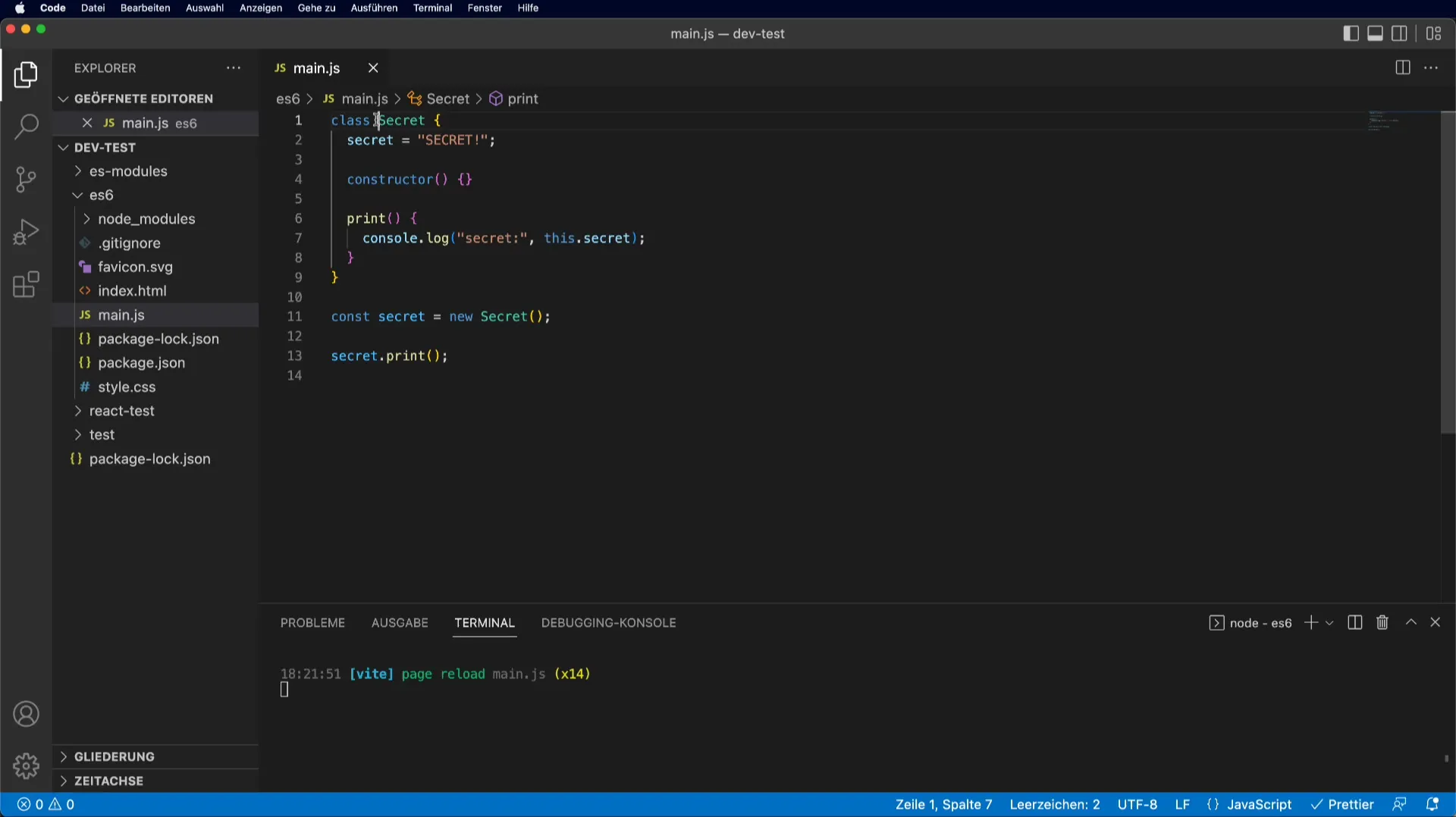
Task: Open the Run and Debug view
Action: pos(26,232)
